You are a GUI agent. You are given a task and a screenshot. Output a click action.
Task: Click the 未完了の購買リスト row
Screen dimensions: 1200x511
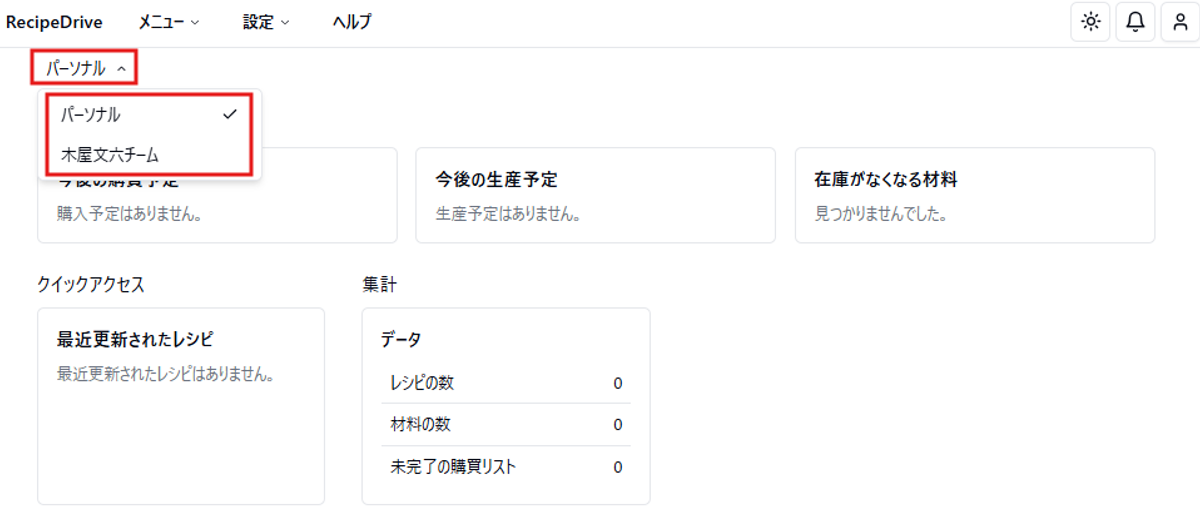coord(506,467)
